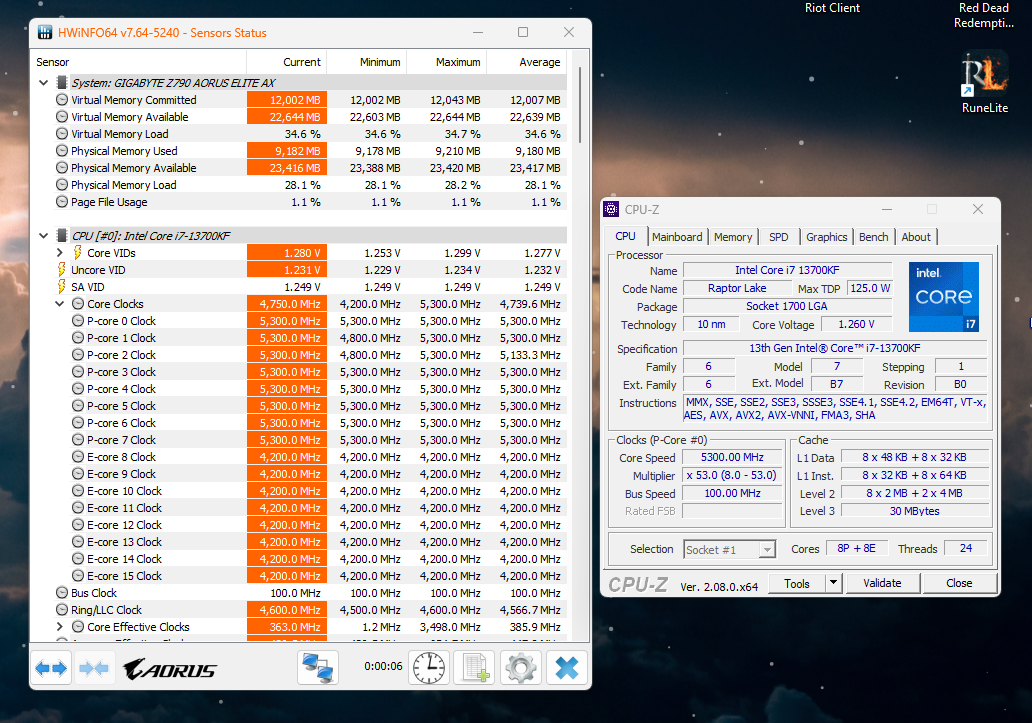The width and height of the screenshot is (1032, 723).
Task: Click the Threads 24 field in CPU-Z
Action: [966, 548]
